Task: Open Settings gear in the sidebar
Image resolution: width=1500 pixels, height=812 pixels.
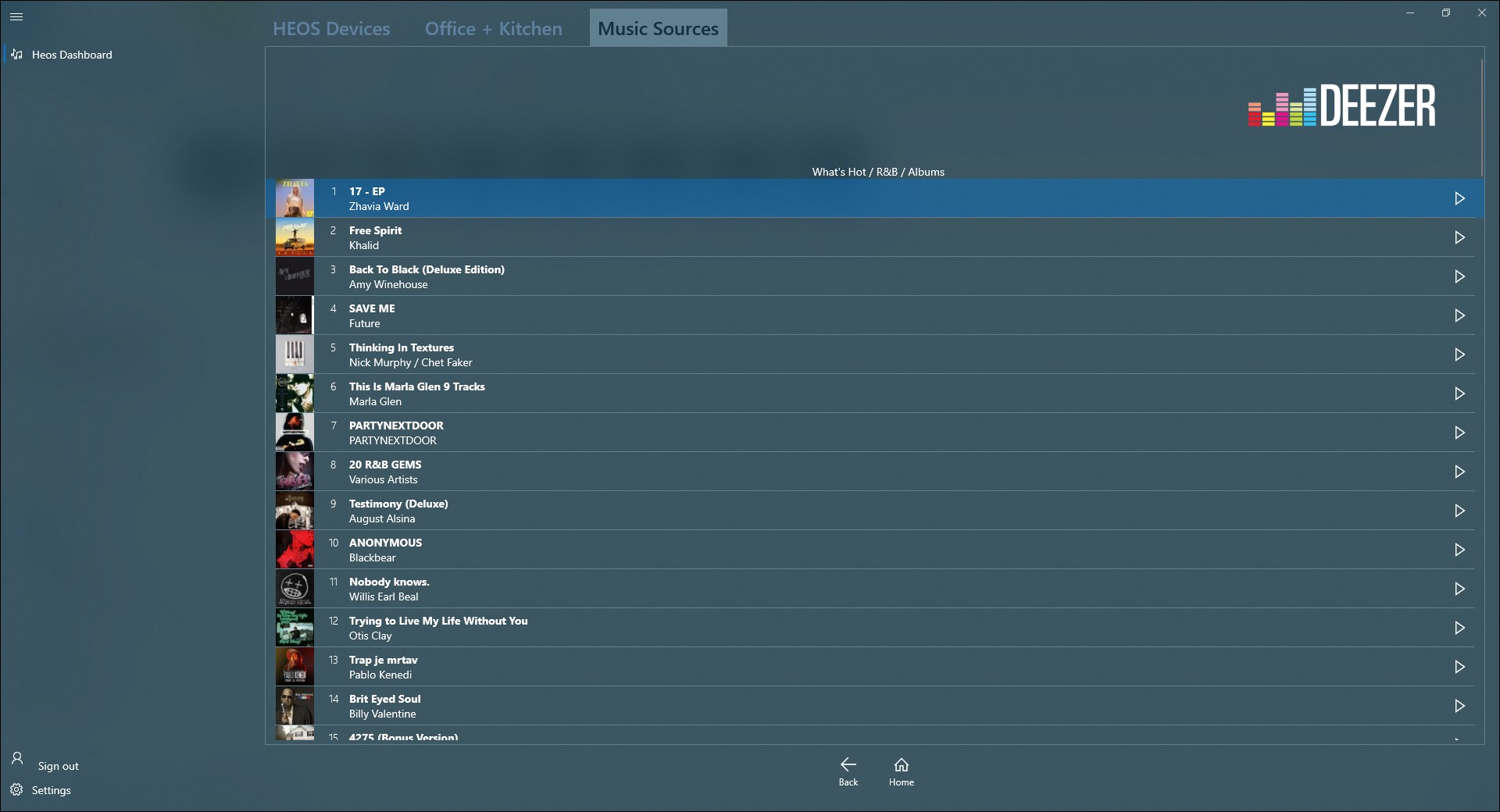Action: click(x=16, y=790)
